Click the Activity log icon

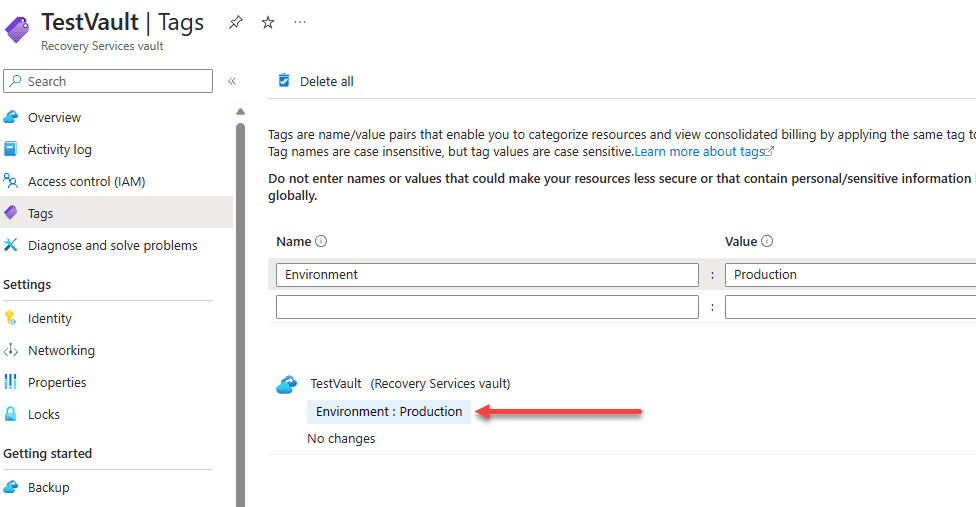11,149
